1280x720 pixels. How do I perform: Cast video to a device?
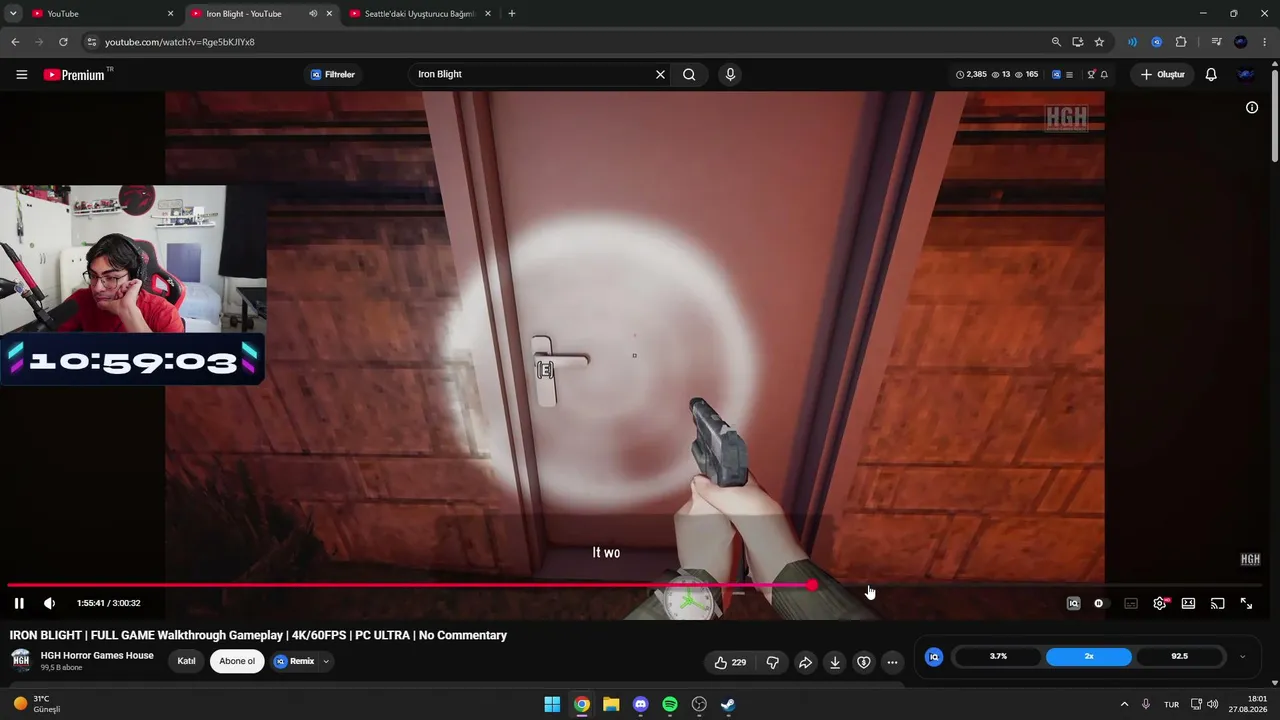tap(1217, 603)
